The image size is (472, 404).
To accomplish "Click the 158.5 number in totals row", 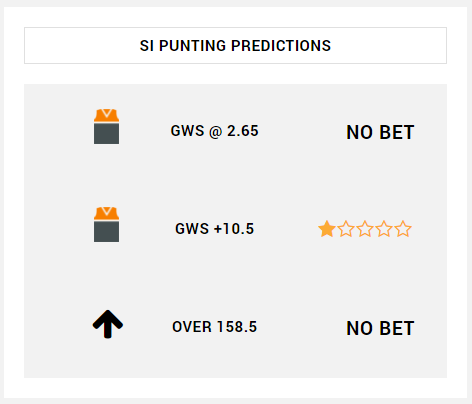I will [237, 327].
